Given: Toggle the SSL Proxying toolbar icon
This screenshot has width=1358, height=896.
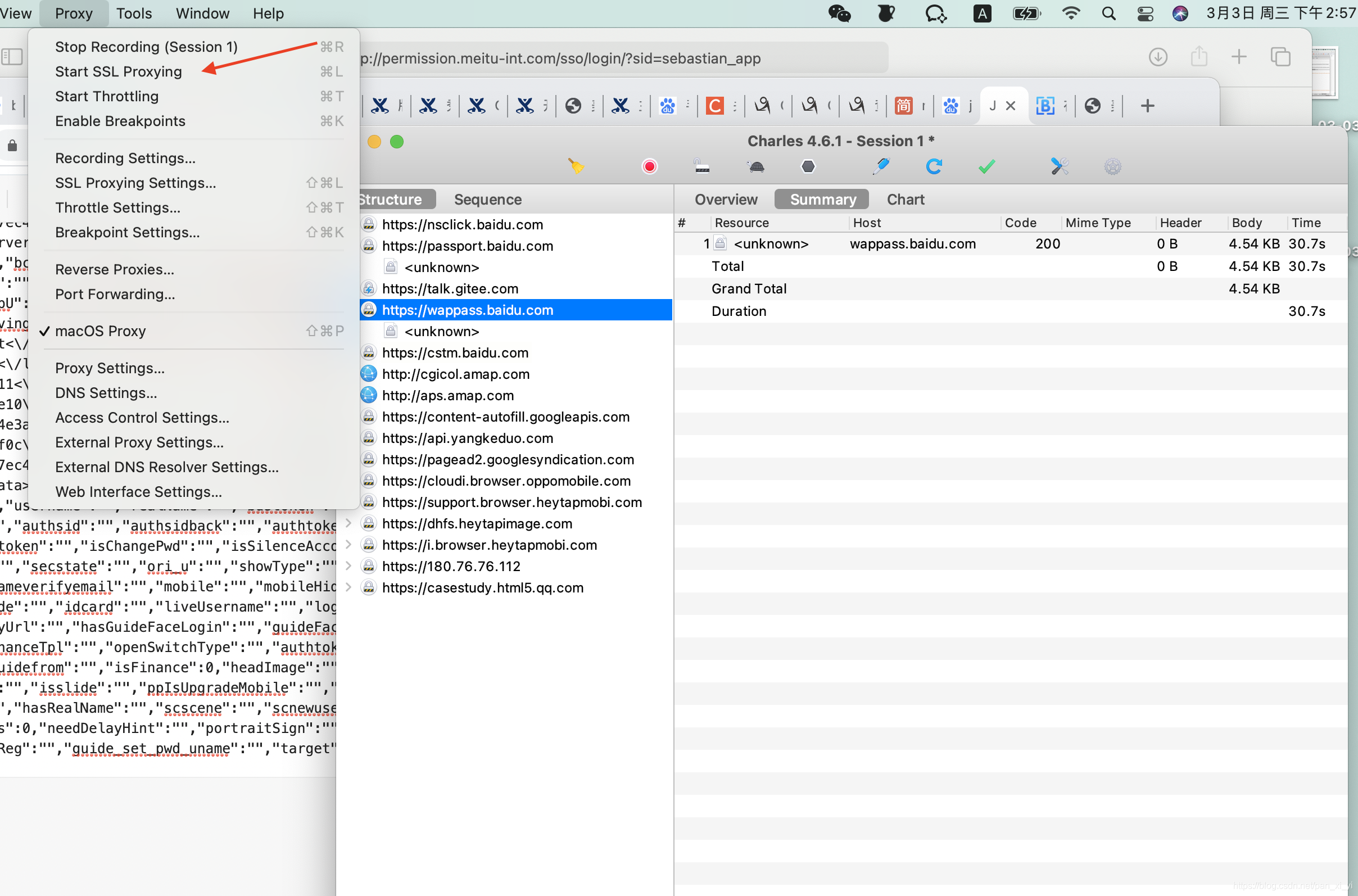Looking at the screenshot, I should point(701,166).
